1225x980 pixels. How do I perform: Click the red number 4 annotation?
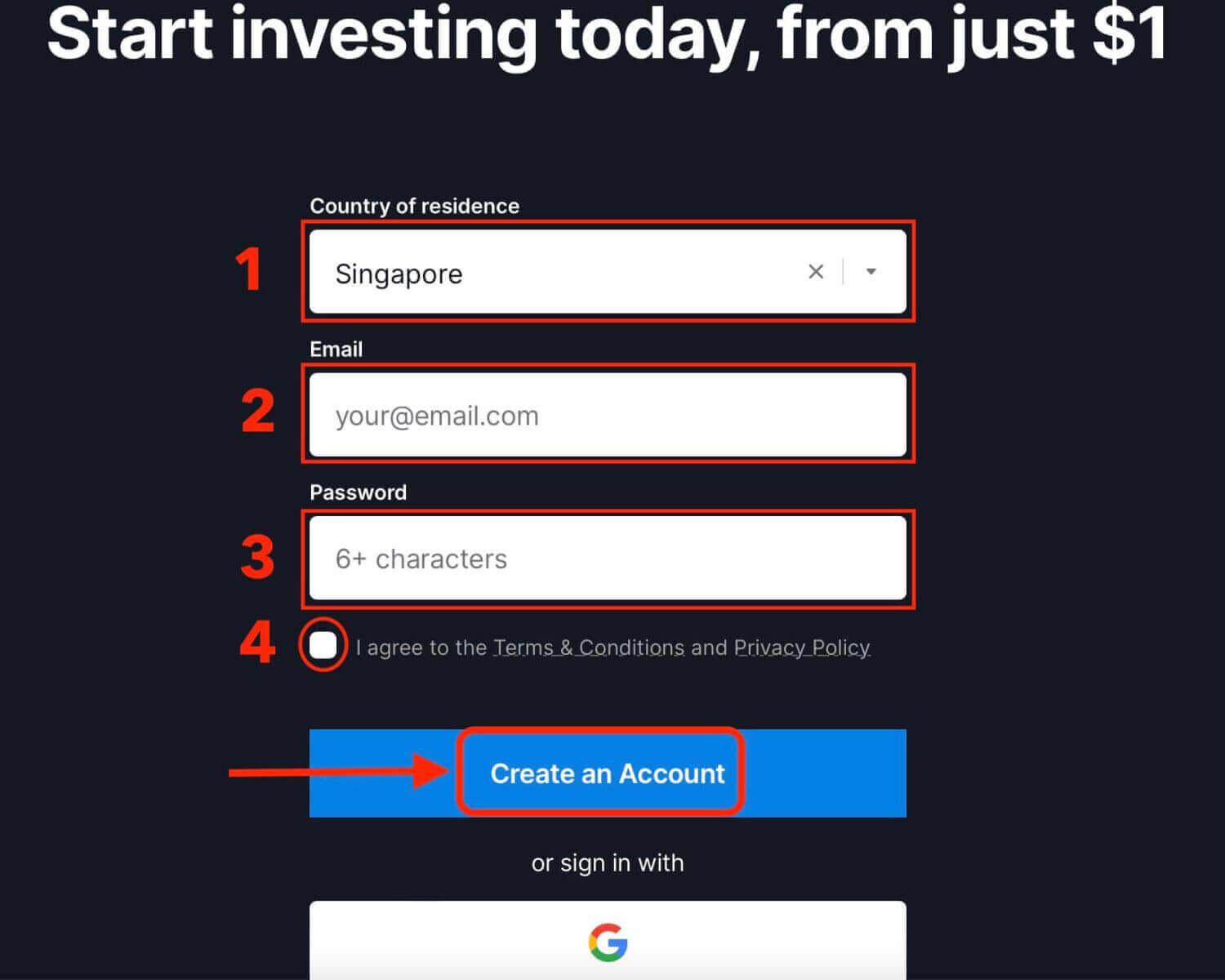(257, 642)
